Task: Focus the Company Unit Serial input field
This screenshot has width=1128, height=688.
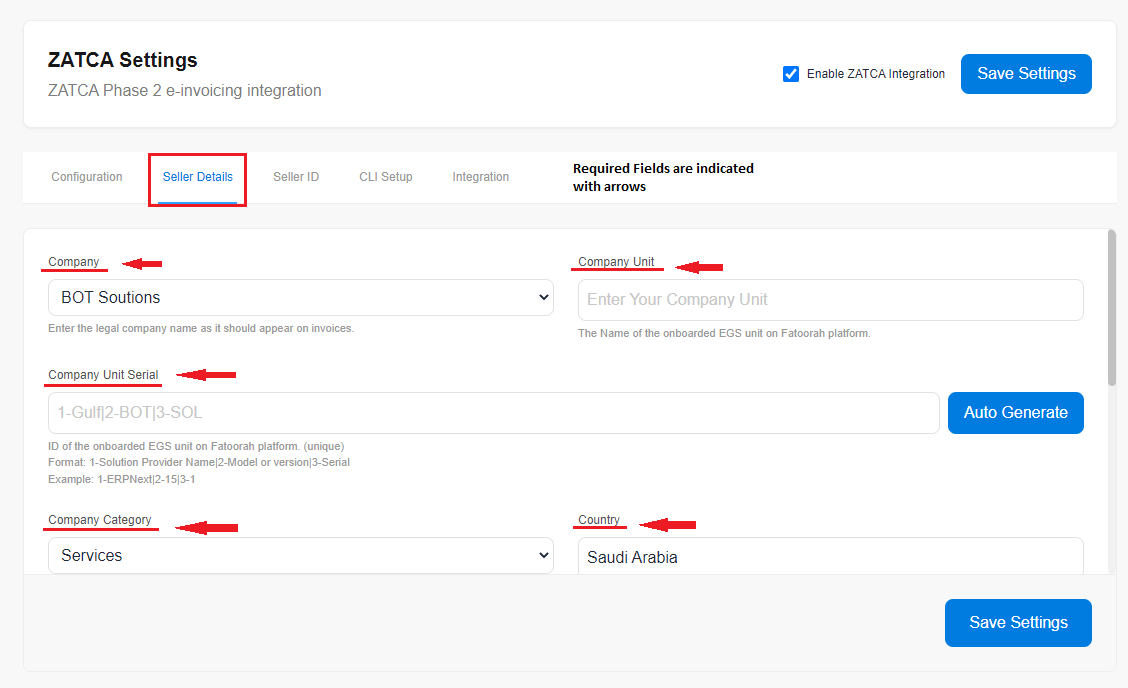Action: (x=493, y=413)
